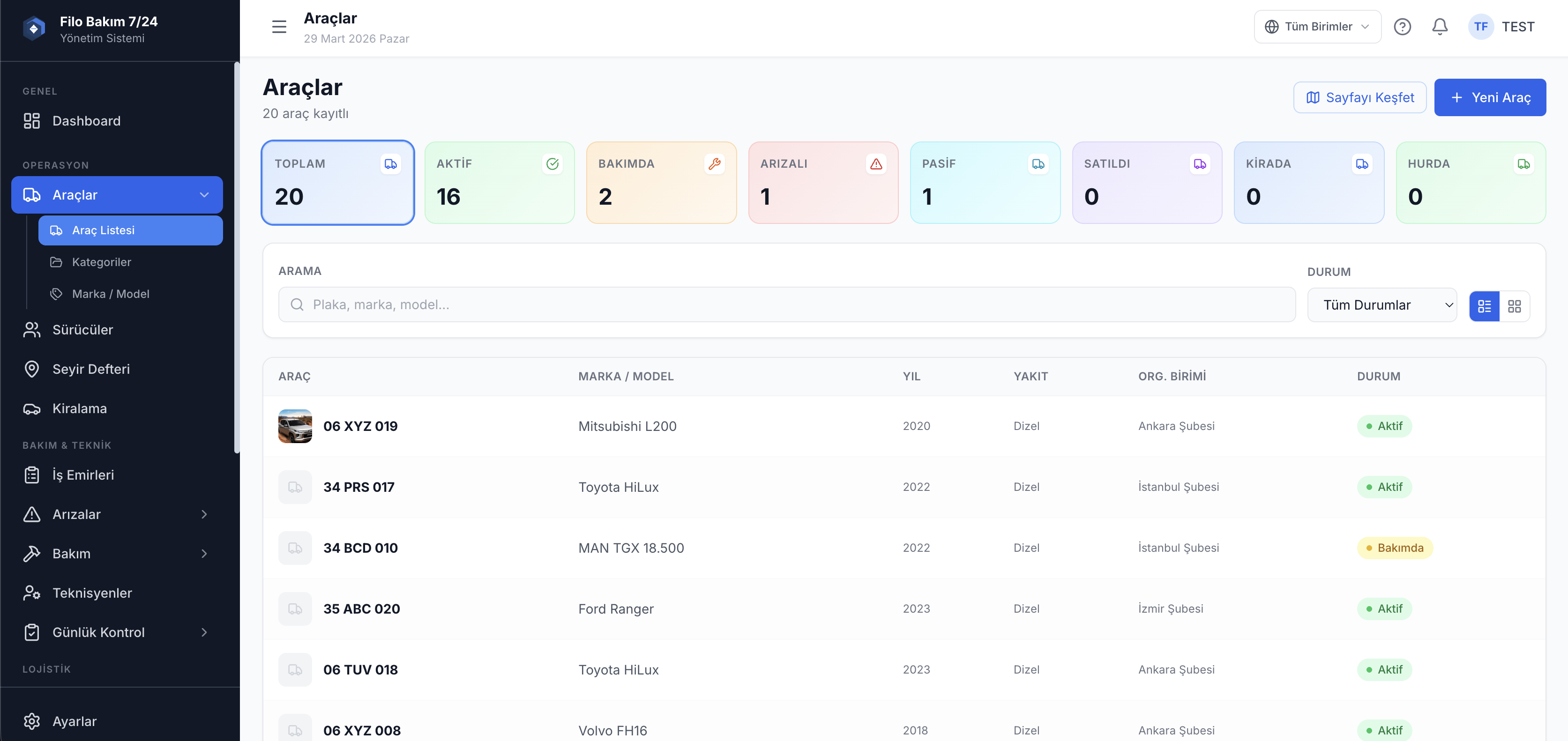Expand the Arızalar submenu chevron
This screenshot has height=741, width=1568.
pos(204,514)
